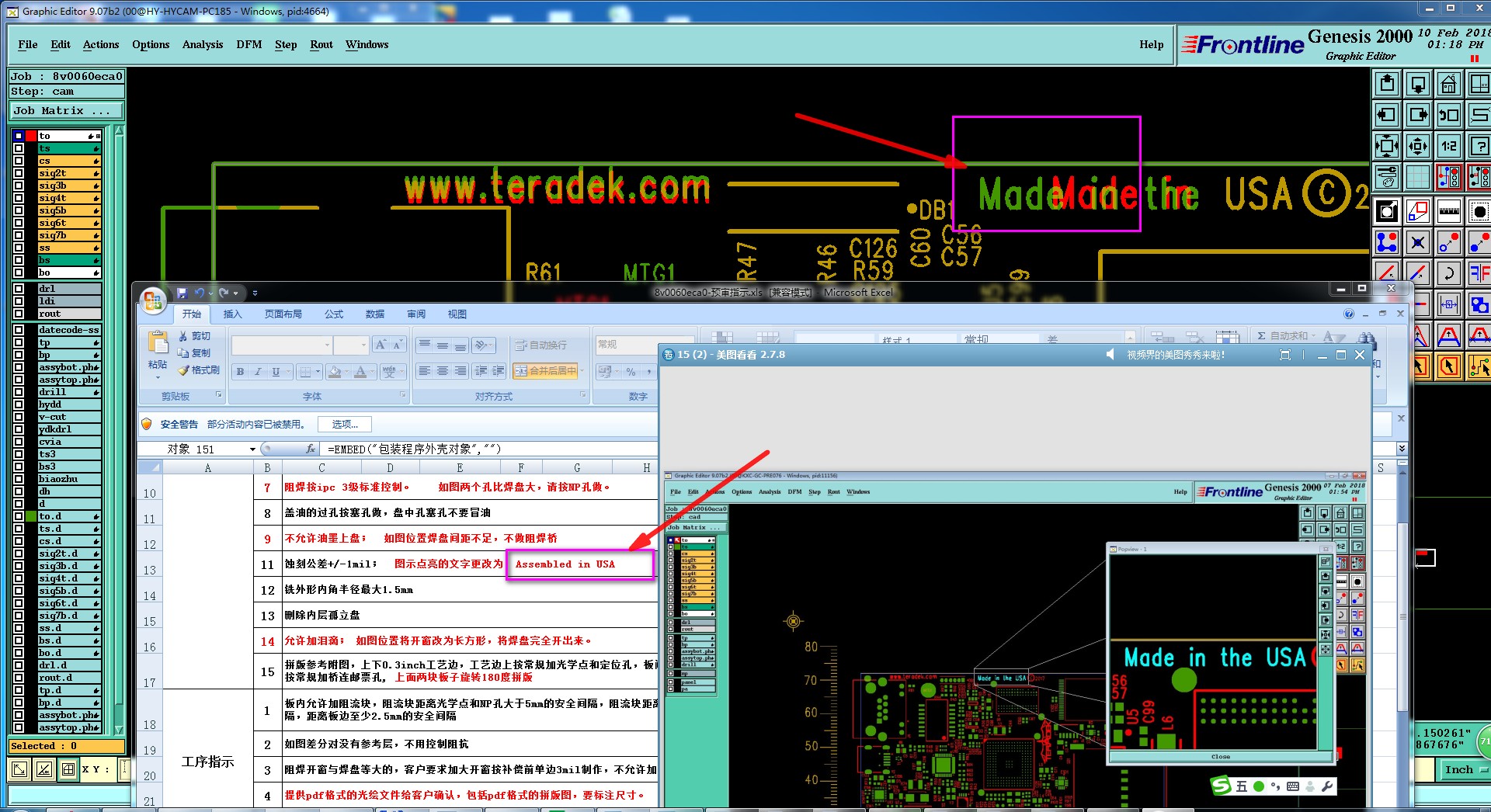Click the blue X snap/delete point icon

(x=1418, y=242)
